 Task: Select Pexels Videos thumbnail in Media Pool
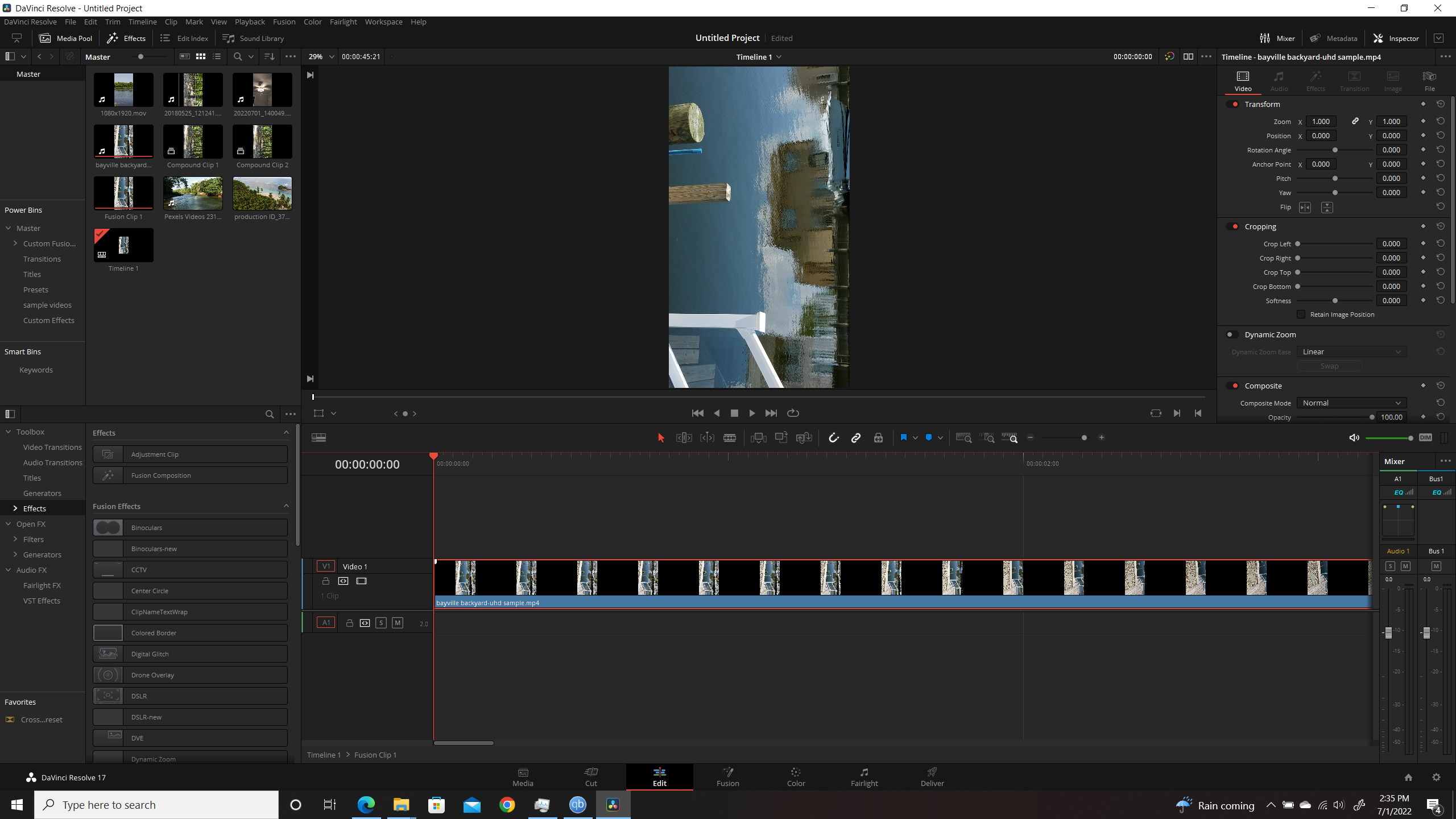(x=193, y=193)
